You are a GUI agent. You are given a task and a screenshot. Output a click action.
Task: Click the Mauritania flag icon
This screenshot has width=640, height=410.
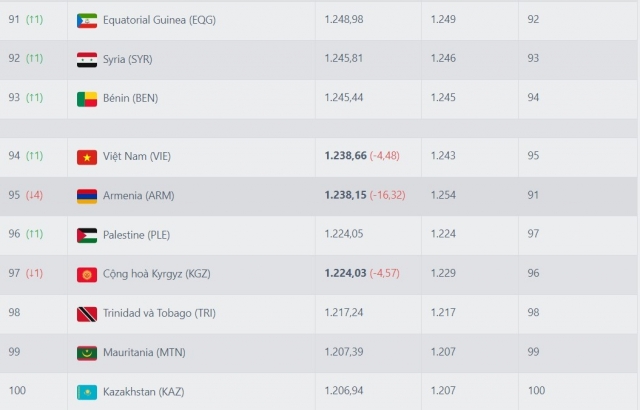87,353
